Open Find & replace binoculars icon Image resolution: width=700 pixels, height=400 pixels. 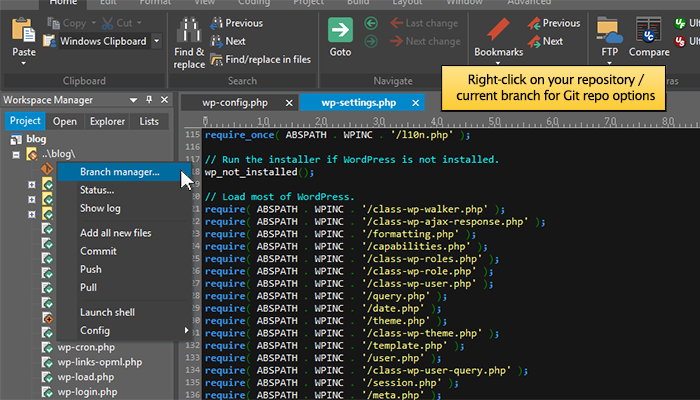click(x=189, y=29)
